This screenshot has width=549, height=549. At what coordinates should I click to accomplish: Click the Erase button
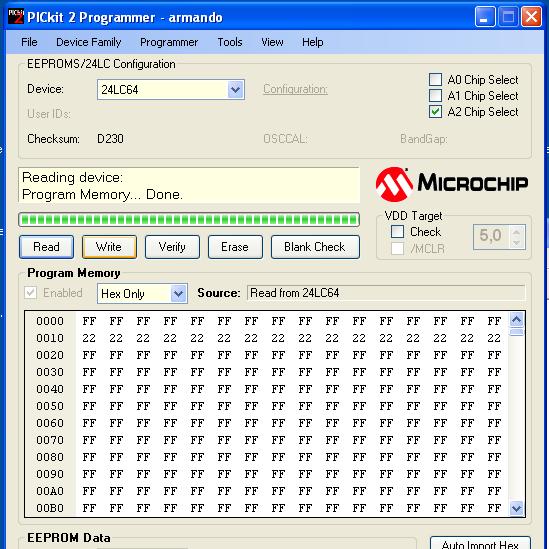click(235, 247)
